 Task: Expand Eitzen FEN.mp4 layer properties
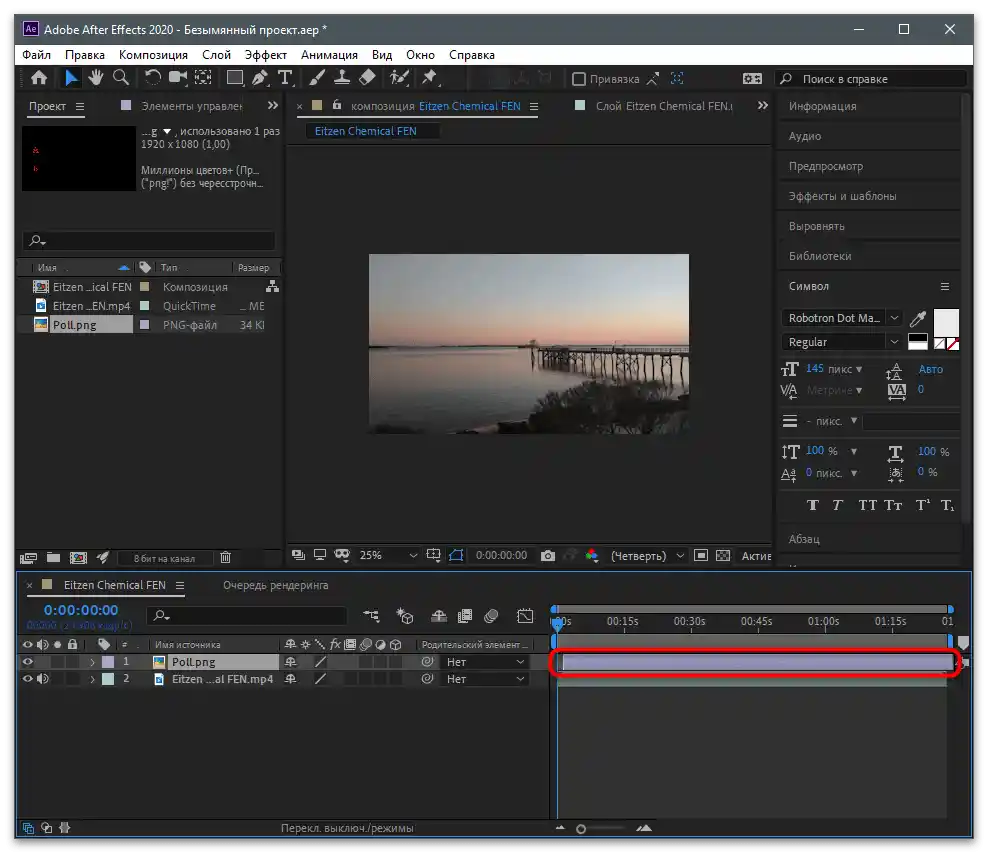tap(93, 679)
